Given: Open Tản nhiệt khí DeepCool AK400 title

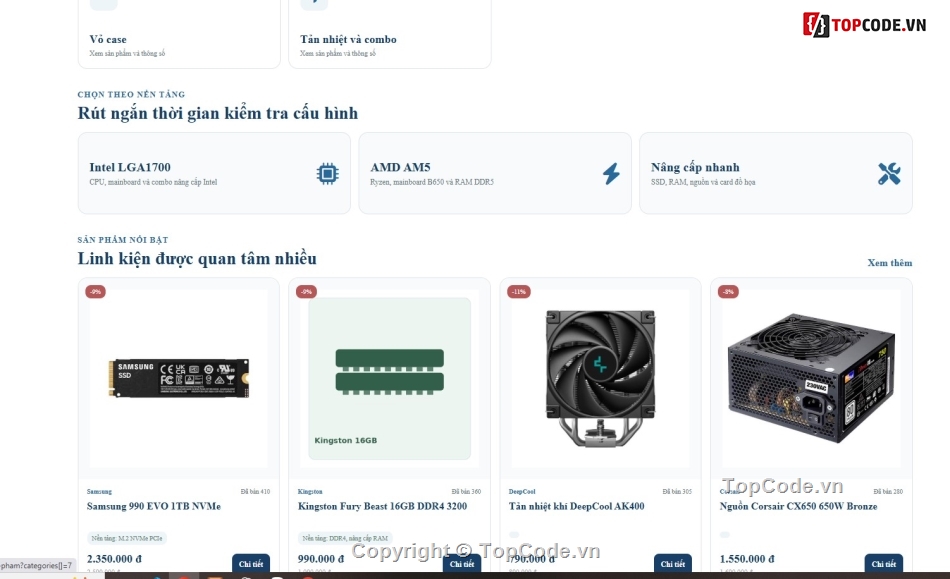Looking at the screenshot, I should point(576,506).
